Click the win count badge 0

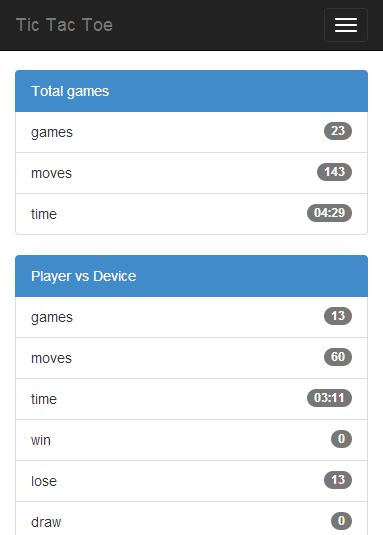point(341,439)
